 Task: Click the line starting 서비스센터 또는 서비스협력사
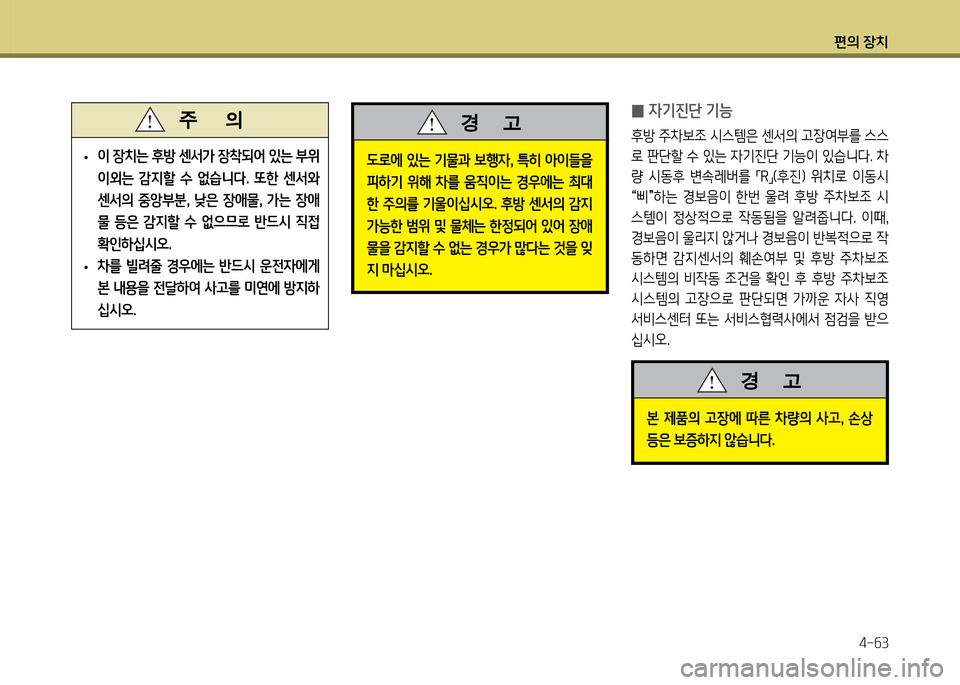[760, 318]
